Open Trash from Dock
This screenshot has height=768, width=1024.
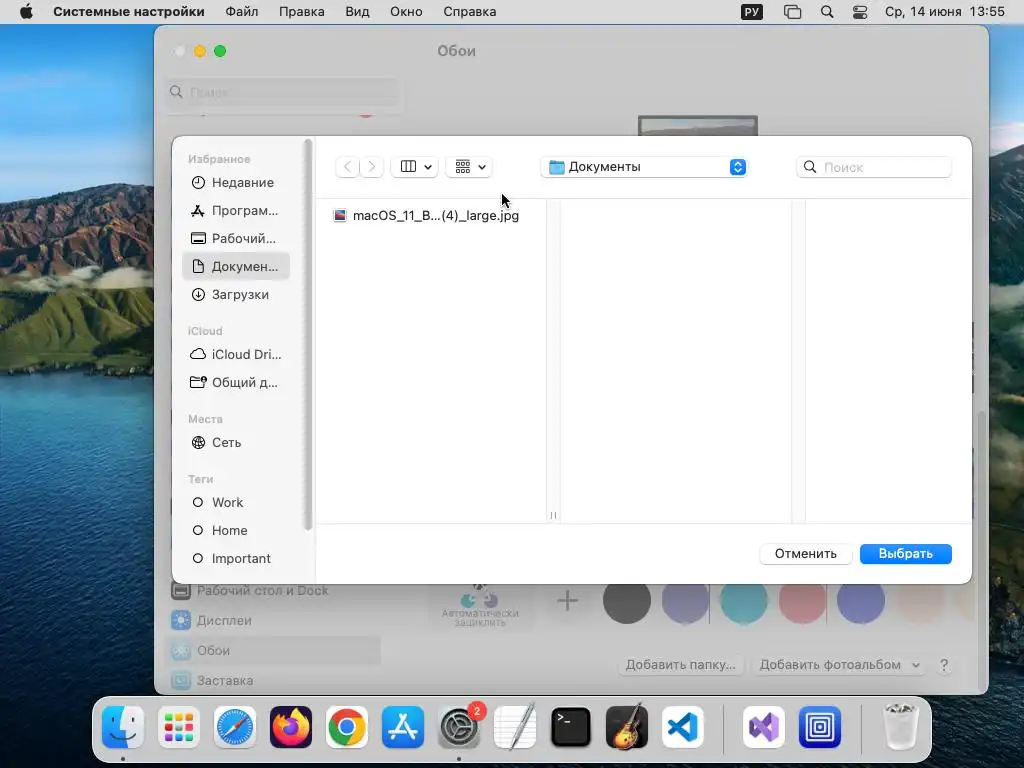901,727
